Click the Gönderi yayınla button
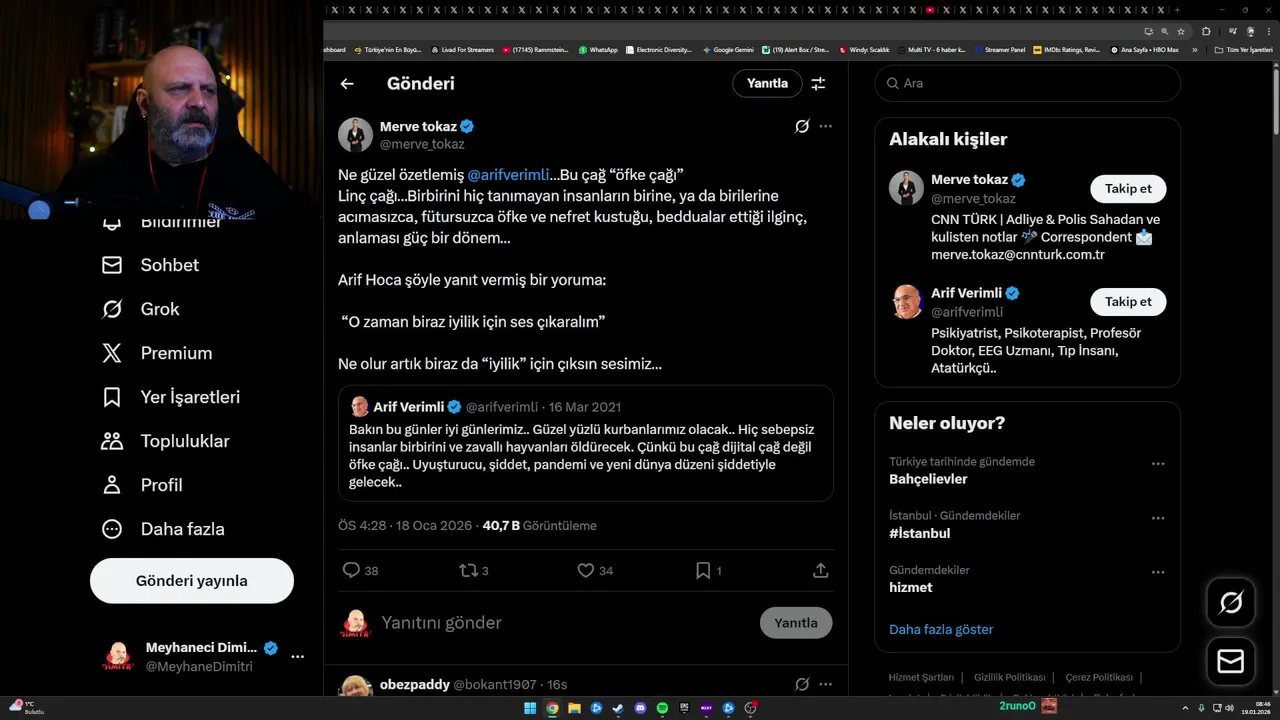 (x=192, y=581)
